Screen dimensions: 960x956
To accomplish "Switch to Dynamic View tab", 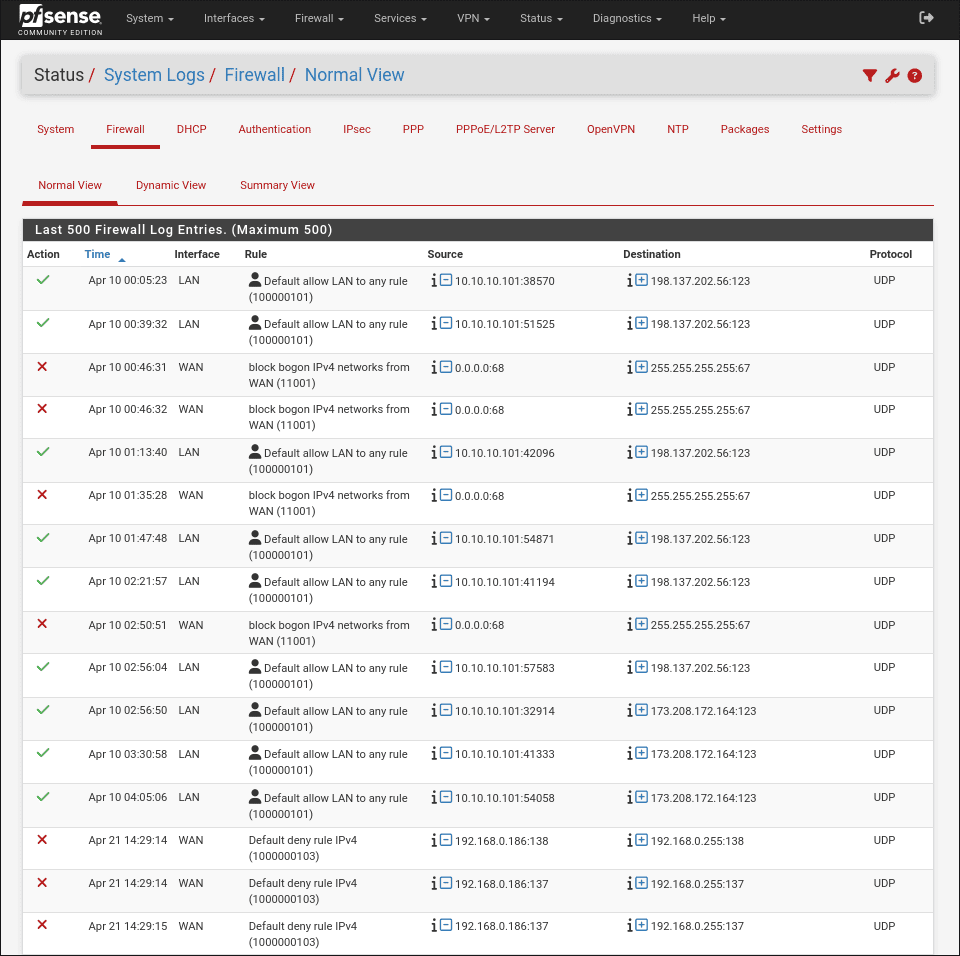I will tap(171, 185).
